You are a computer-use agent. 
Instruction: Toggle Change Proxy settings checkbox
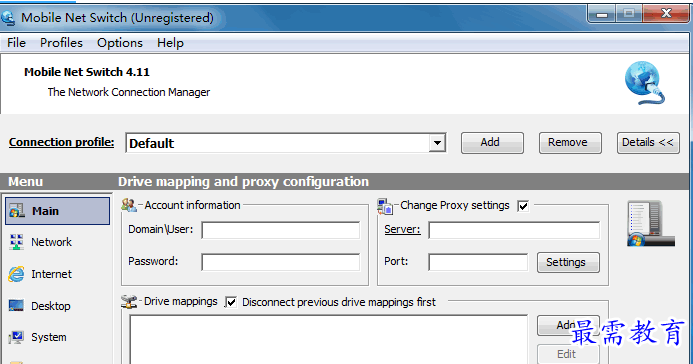coord(523,206)
